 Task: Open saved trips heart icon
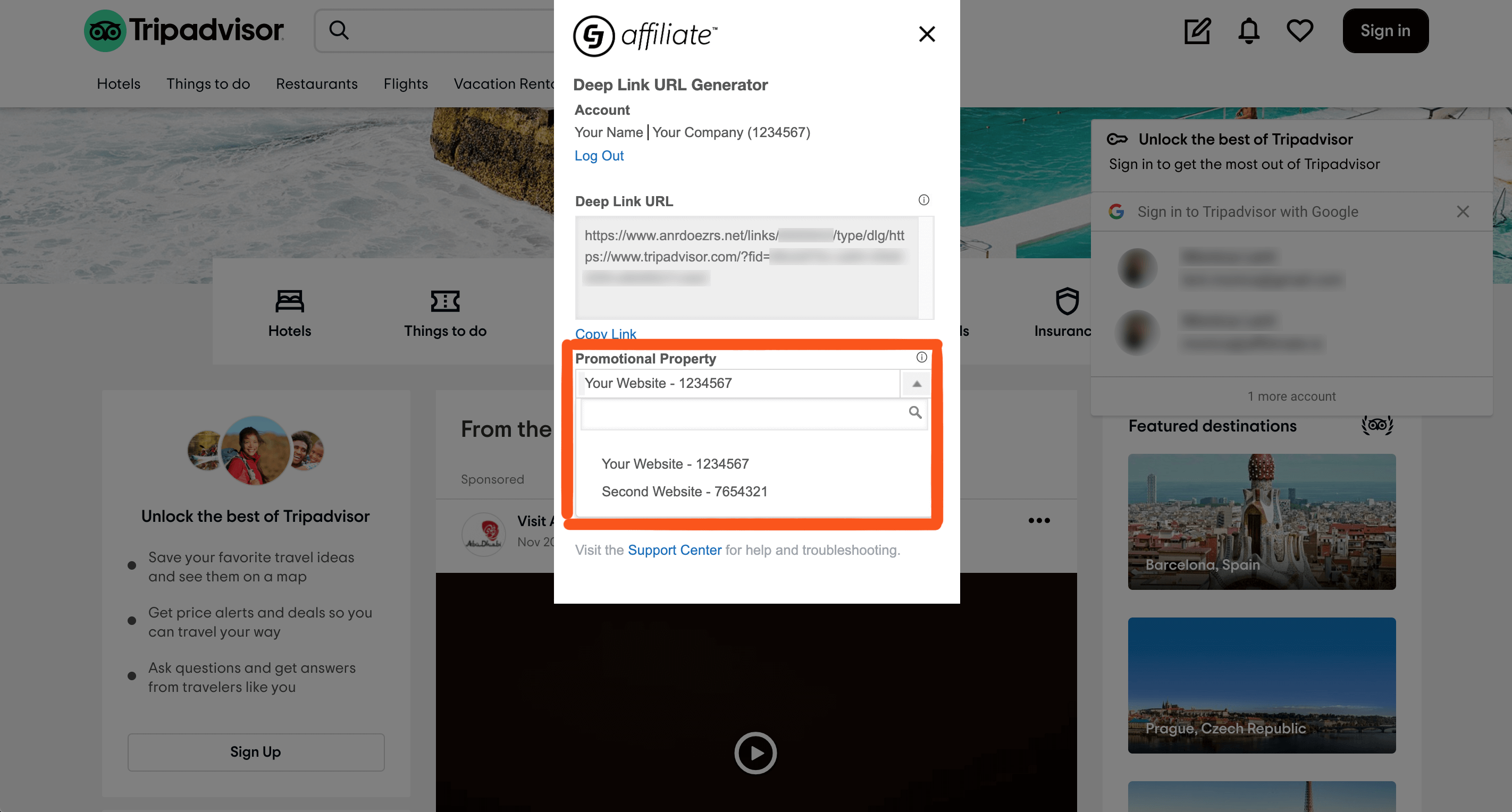(1299, 30)
